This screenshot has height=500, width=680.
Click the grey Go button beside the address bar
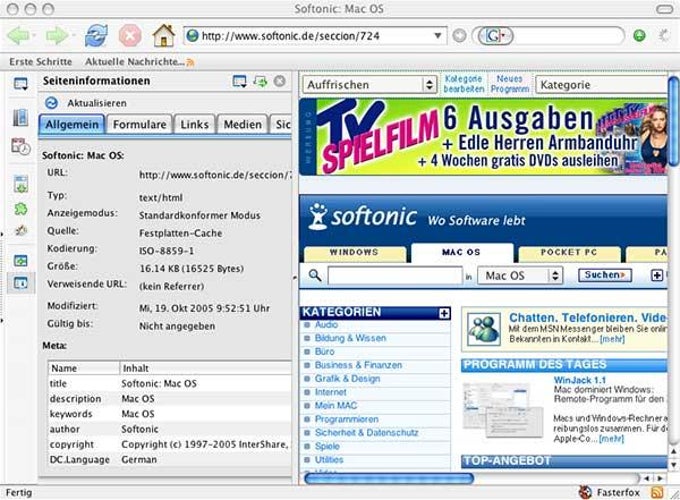tap(459, 36)
